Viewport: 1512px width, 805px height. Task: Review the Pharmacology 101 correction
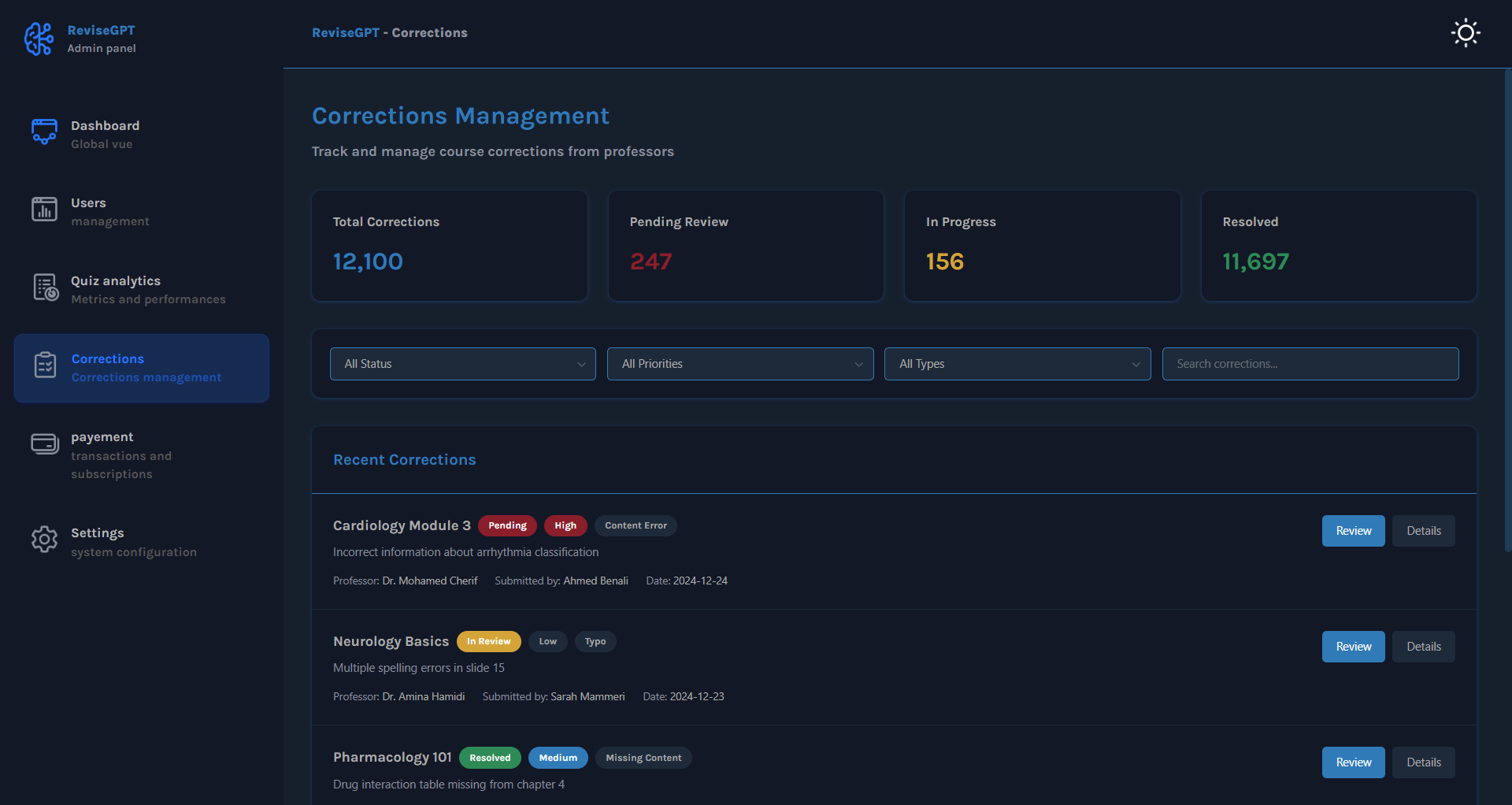1353,762
